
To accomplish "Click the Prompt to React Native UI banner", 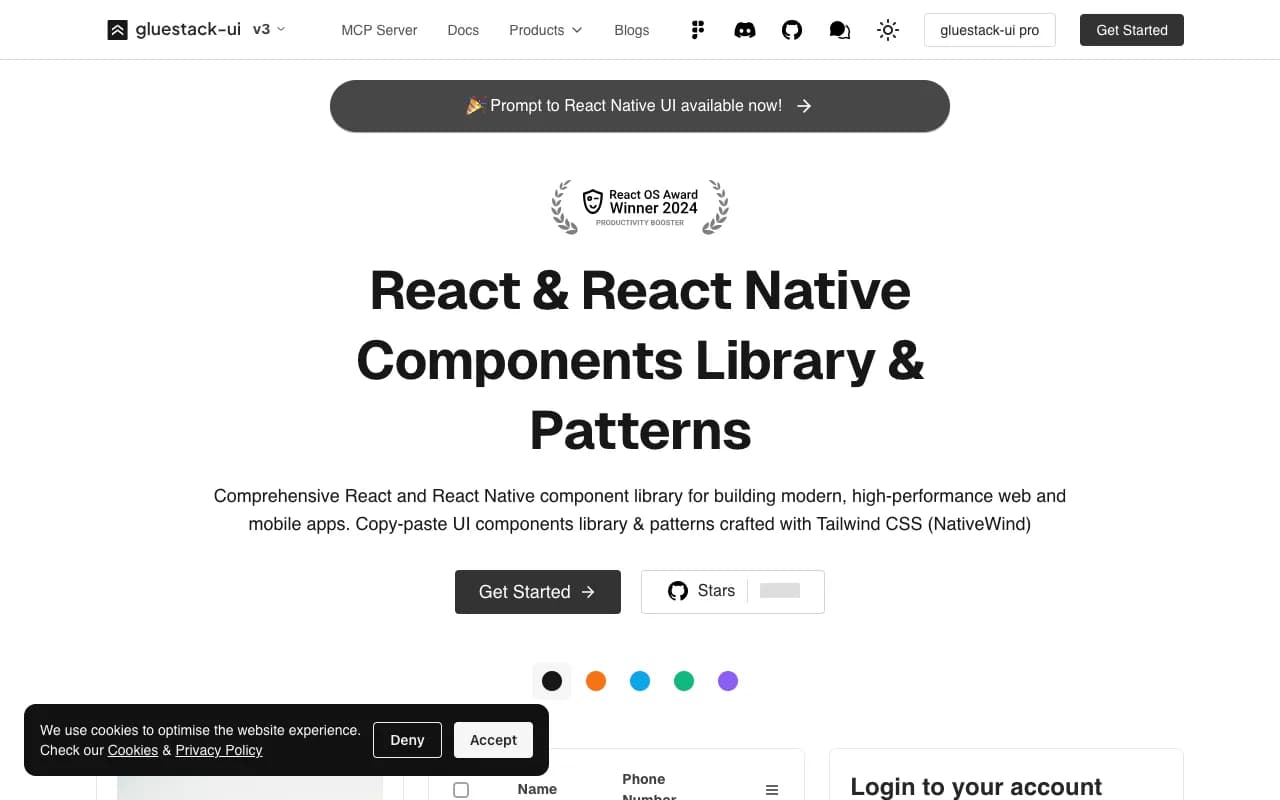I will (x=640, y=105).
